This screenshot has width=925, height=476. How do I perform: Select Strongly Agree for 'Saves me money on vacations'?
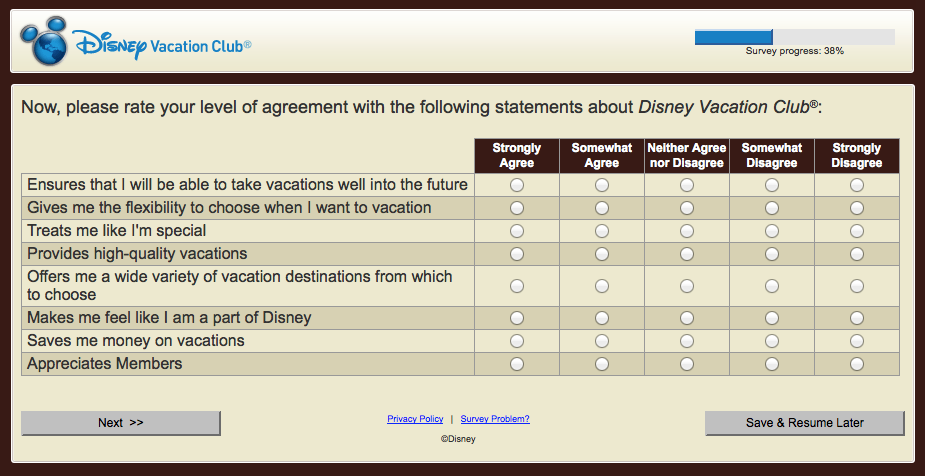(517, 341)
